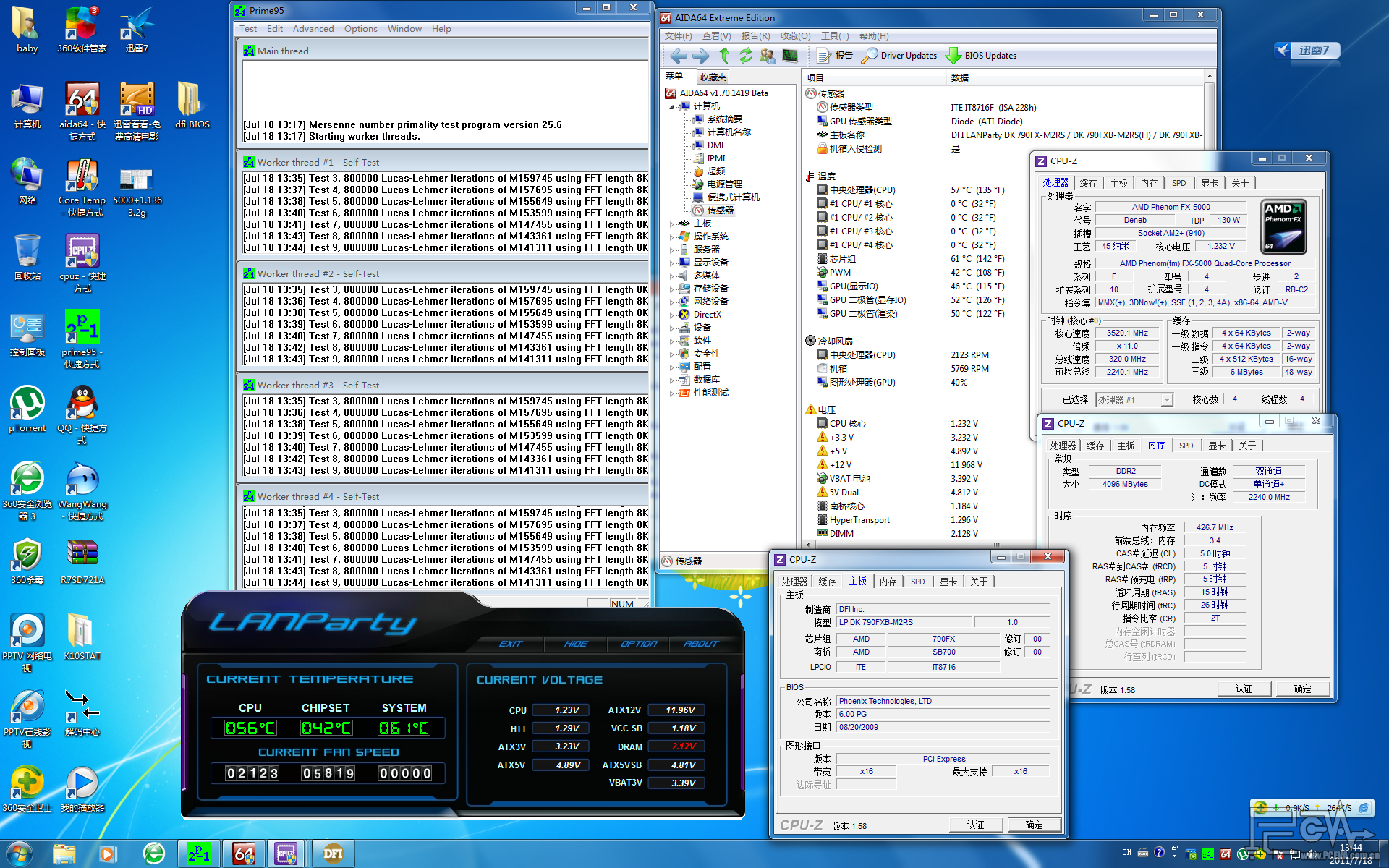
Task: Expand the 显示设备 node in AIDA64 tree
Action: coord(672,263)
